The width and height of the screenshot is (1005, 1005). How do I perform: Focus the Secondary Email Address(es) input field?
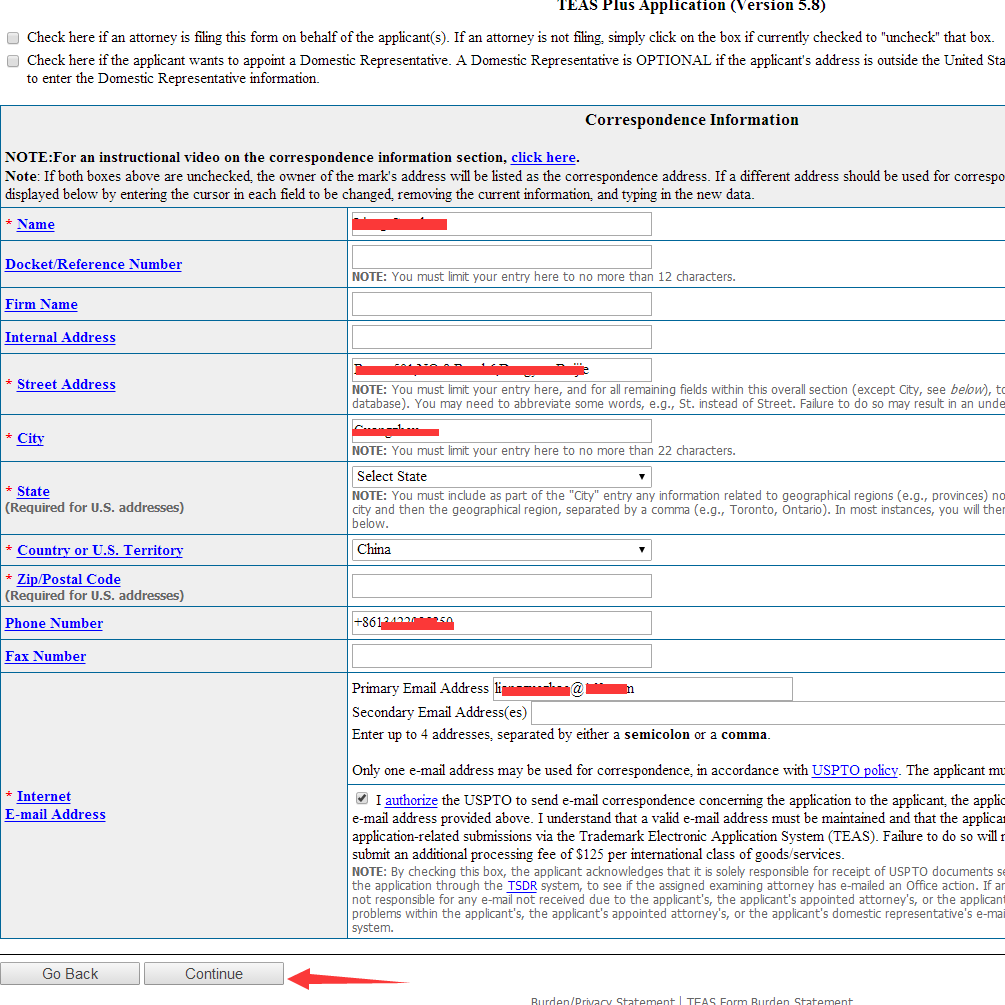[x=768, y=713]
